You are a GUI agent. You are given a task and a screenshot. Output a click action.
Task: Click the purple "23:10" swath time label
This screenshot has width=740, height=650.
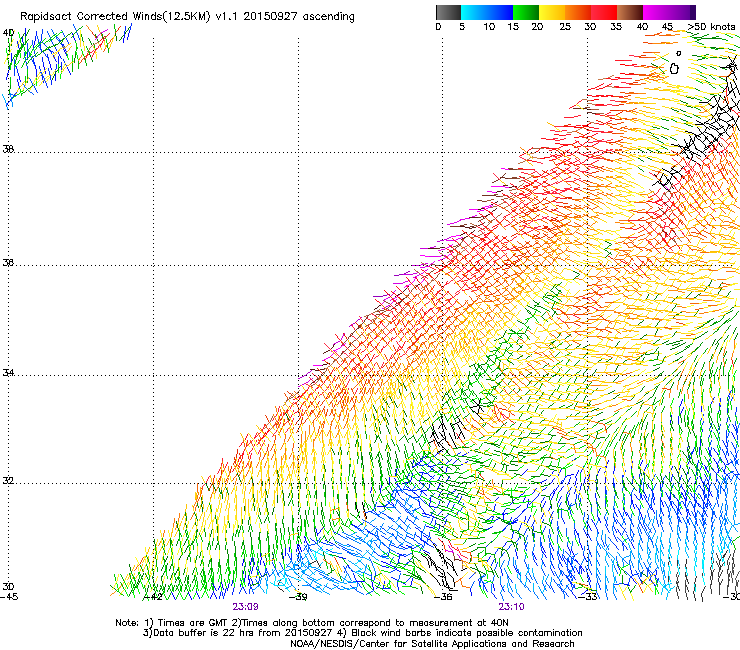point(512,607)
